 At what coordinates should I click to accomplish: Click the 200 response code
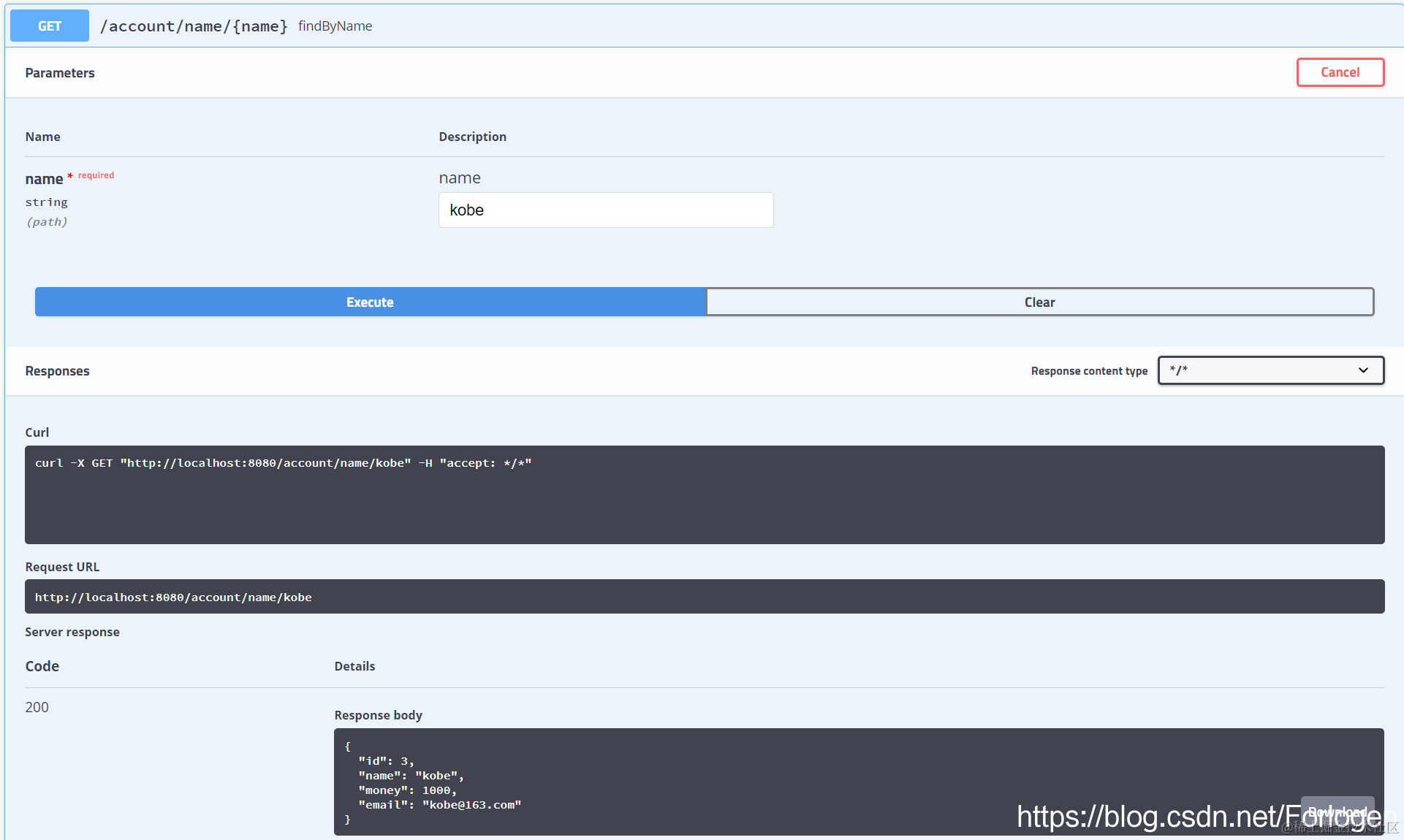click(37, 707)
